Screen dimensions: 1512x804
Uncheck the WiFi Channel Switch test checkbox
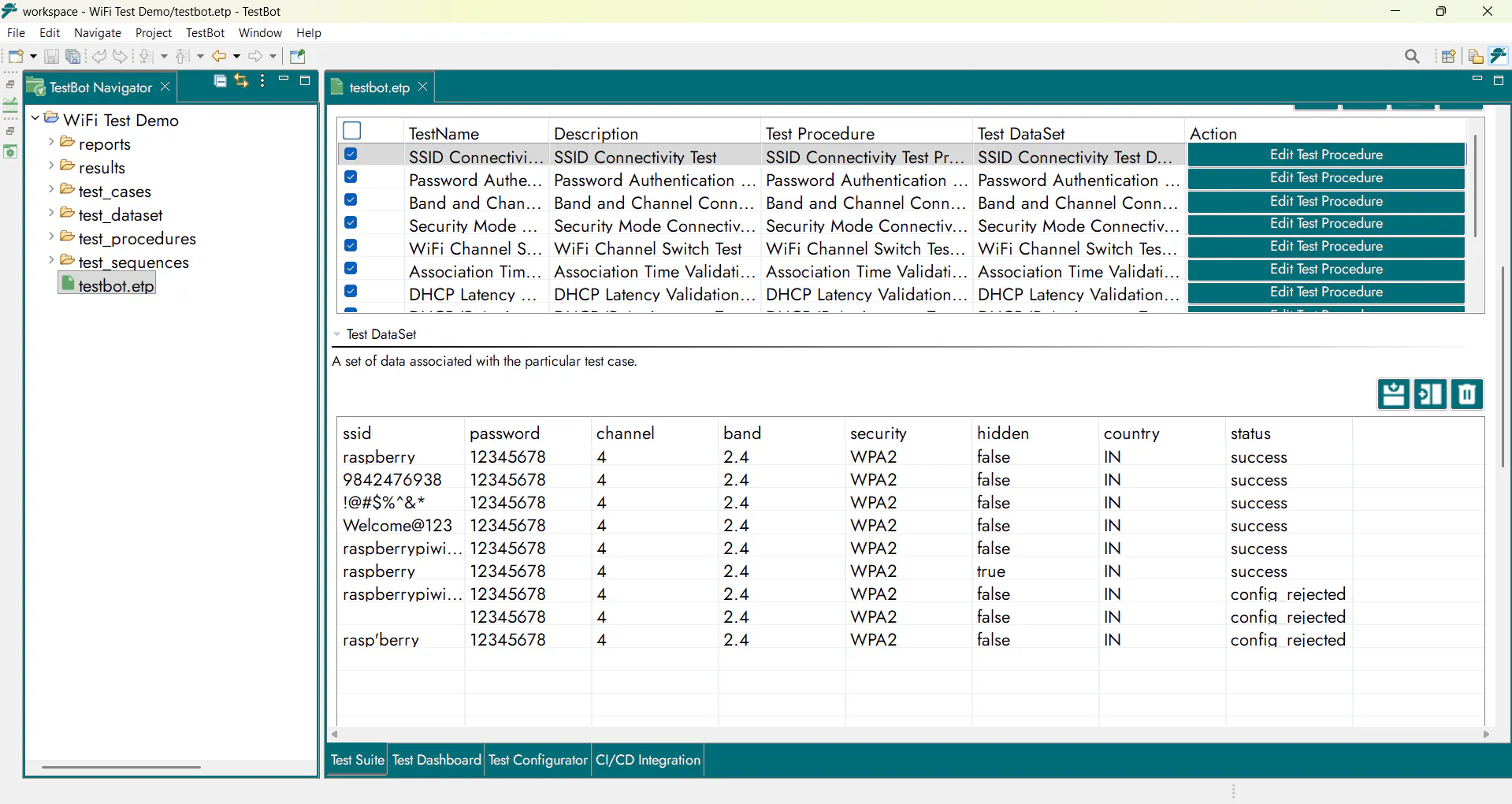351,245
